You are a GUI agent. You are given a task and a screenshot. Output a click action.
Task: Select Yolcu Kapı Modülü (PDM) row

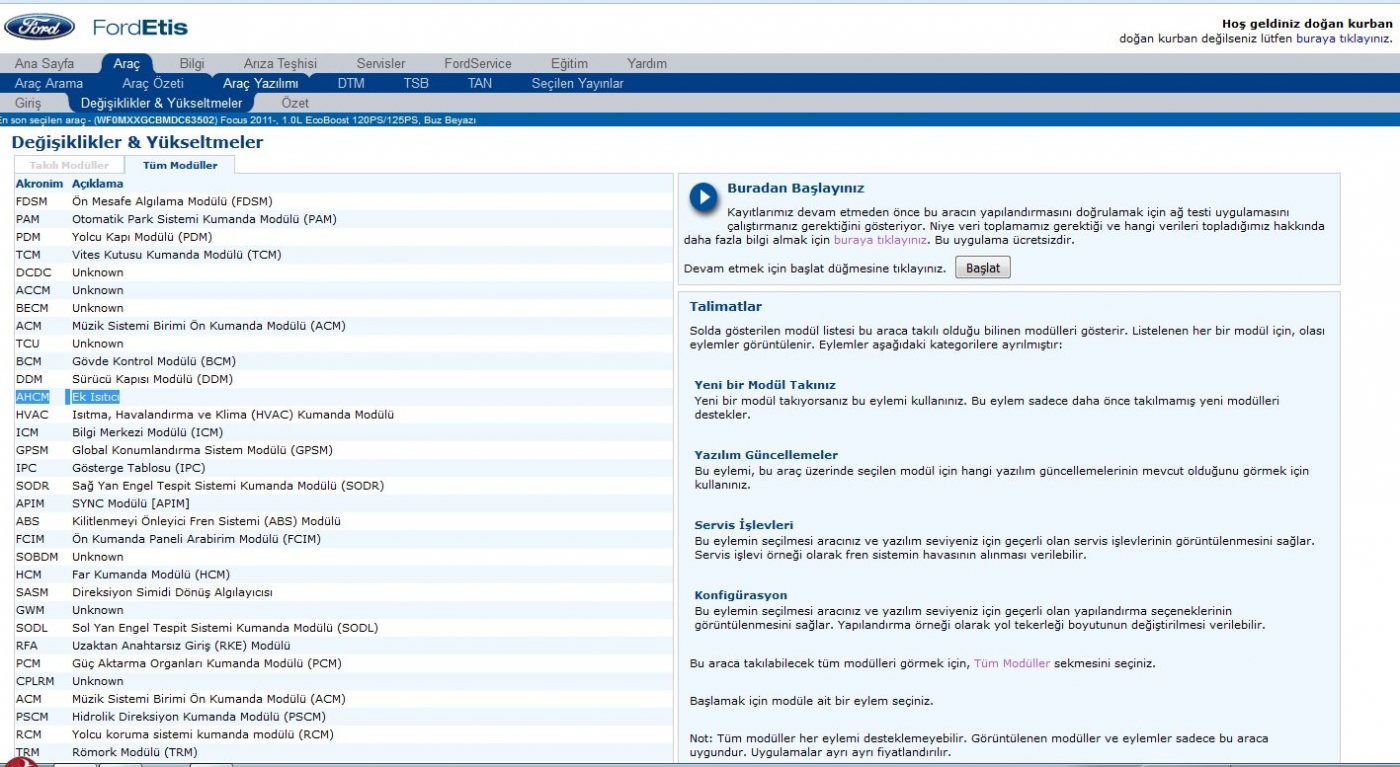click(x=343, y=237)
